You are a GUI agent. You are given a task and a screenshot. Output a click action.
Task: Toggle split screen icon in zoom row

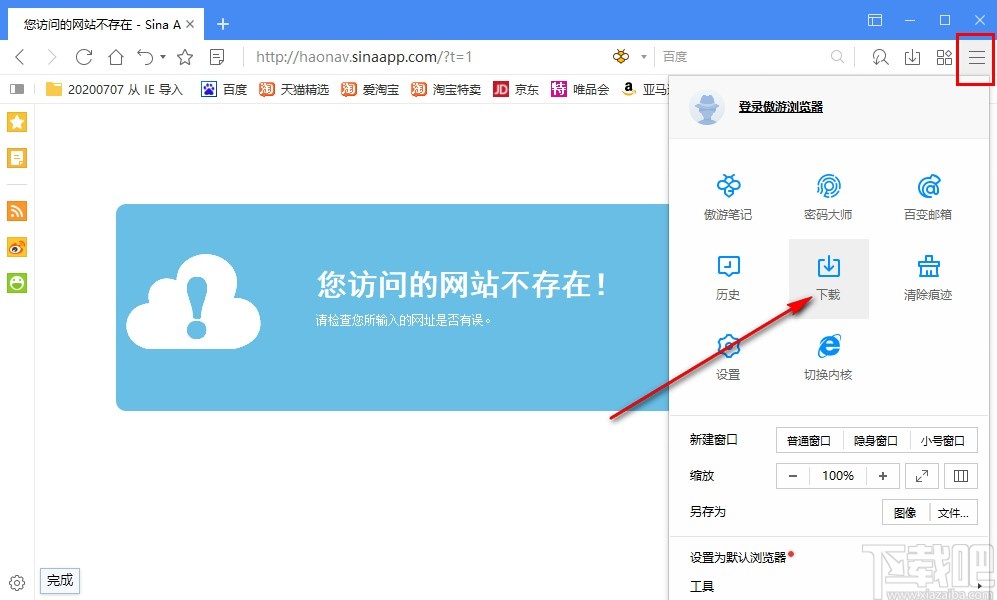pos(961,475)
